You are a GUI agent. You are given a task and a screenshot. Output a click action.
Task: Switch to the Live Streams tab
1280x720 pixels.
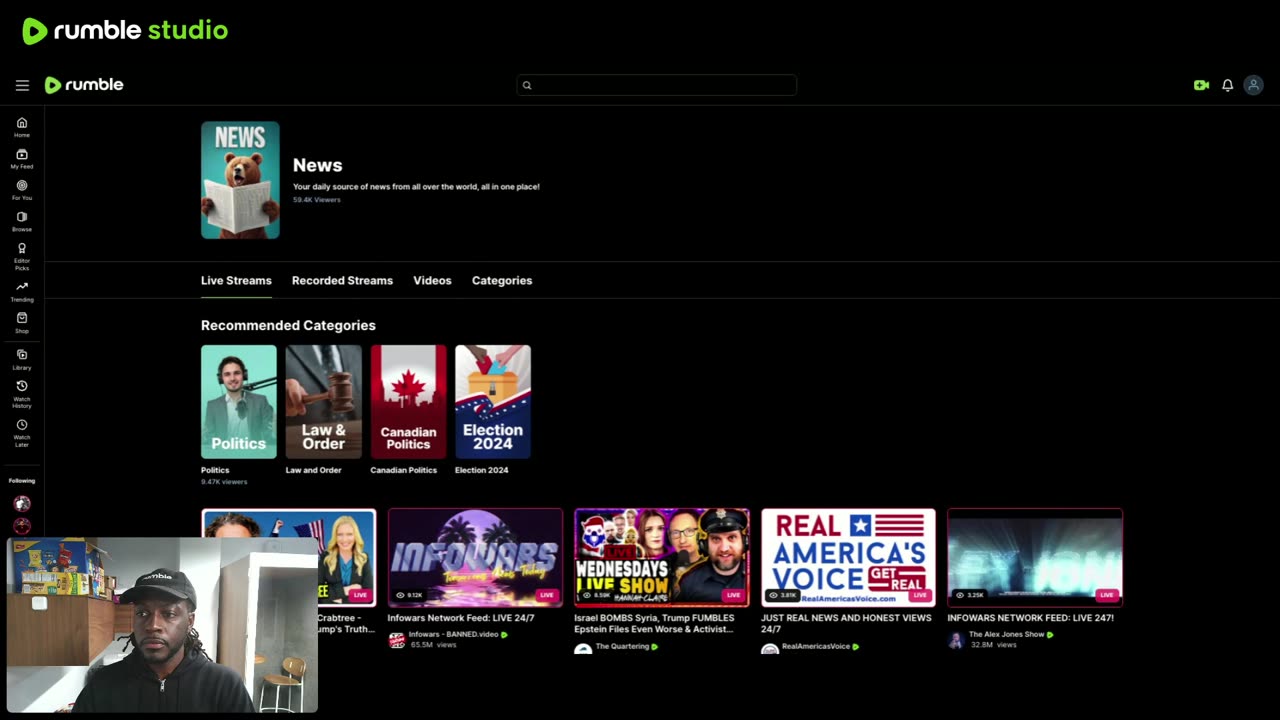click(x=236, y=281)
